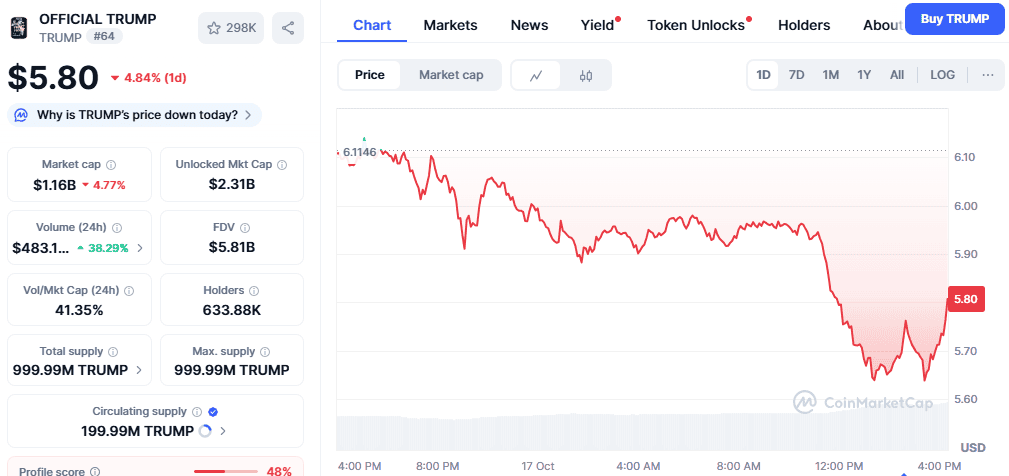
Task: Expand the Total supply chevron
Action: pyautogui.click(x=138, y=370)
